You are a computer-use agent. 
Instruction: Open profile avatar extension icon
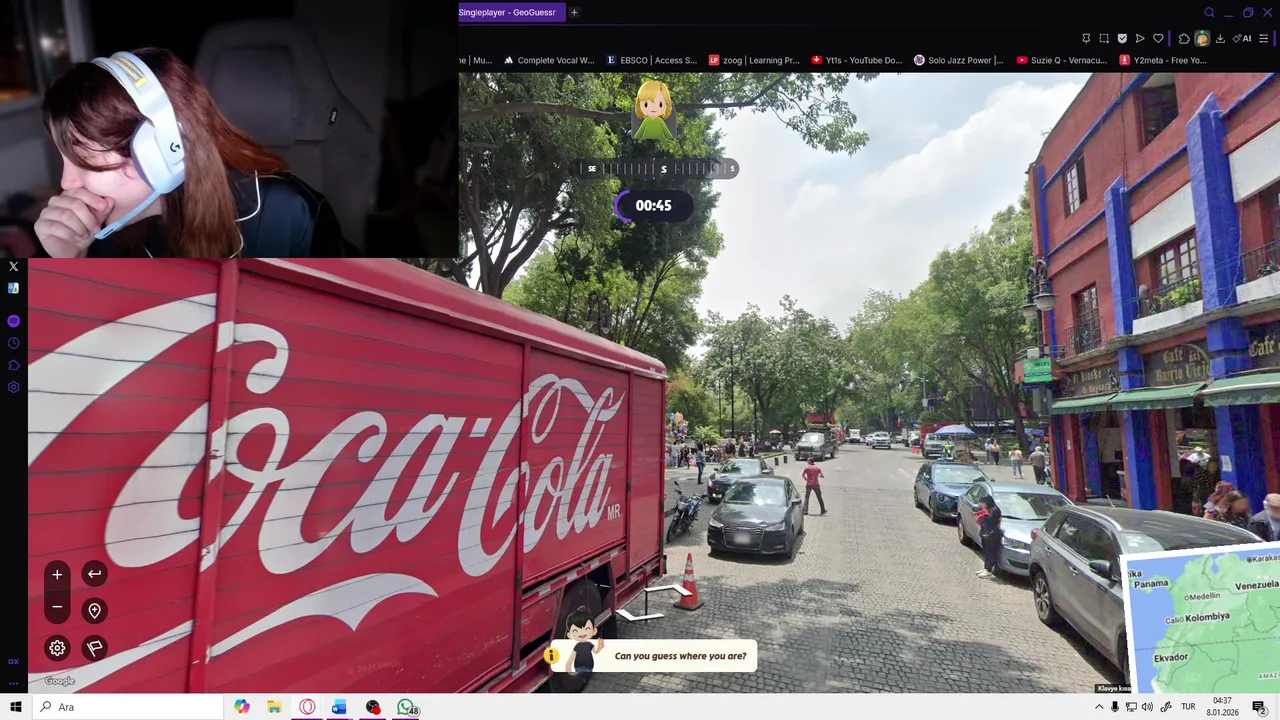point(1202,38)
